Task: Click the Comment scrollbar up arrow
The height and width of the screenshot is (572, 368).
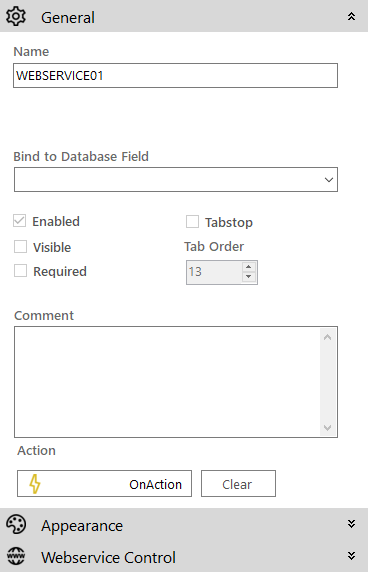Action: [x=328, y=337]
